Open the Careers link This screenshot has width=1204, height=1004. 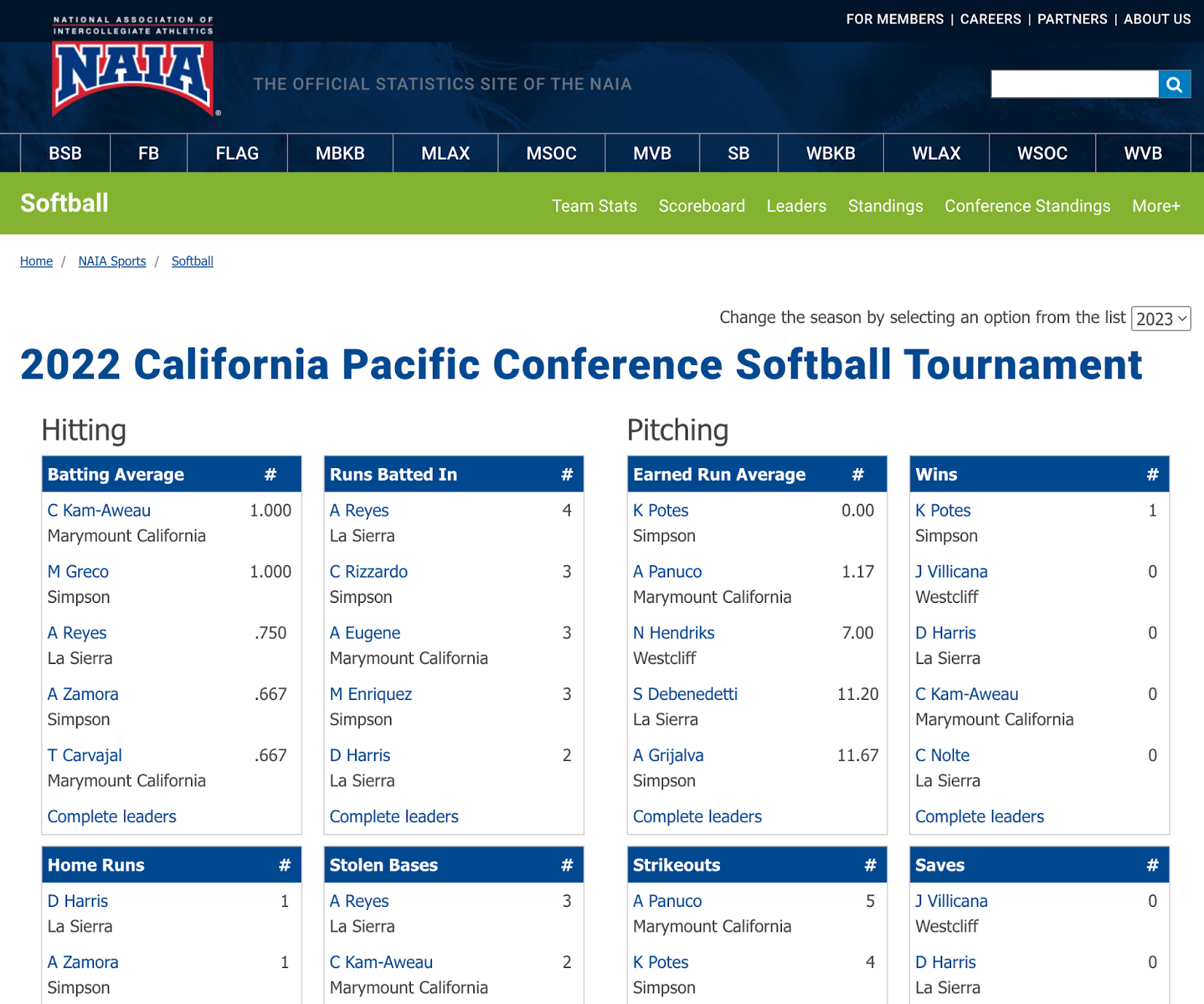point(990,20)
